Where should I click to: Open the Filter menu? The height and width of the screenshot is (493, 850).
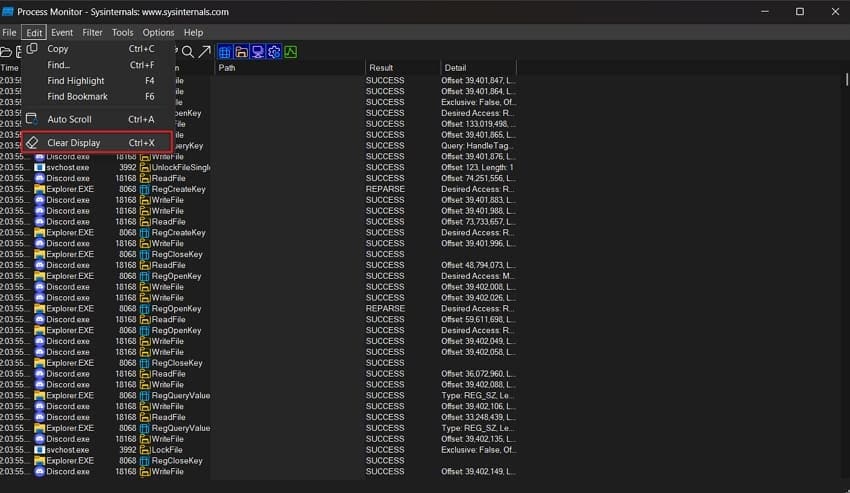coord(92,33)
